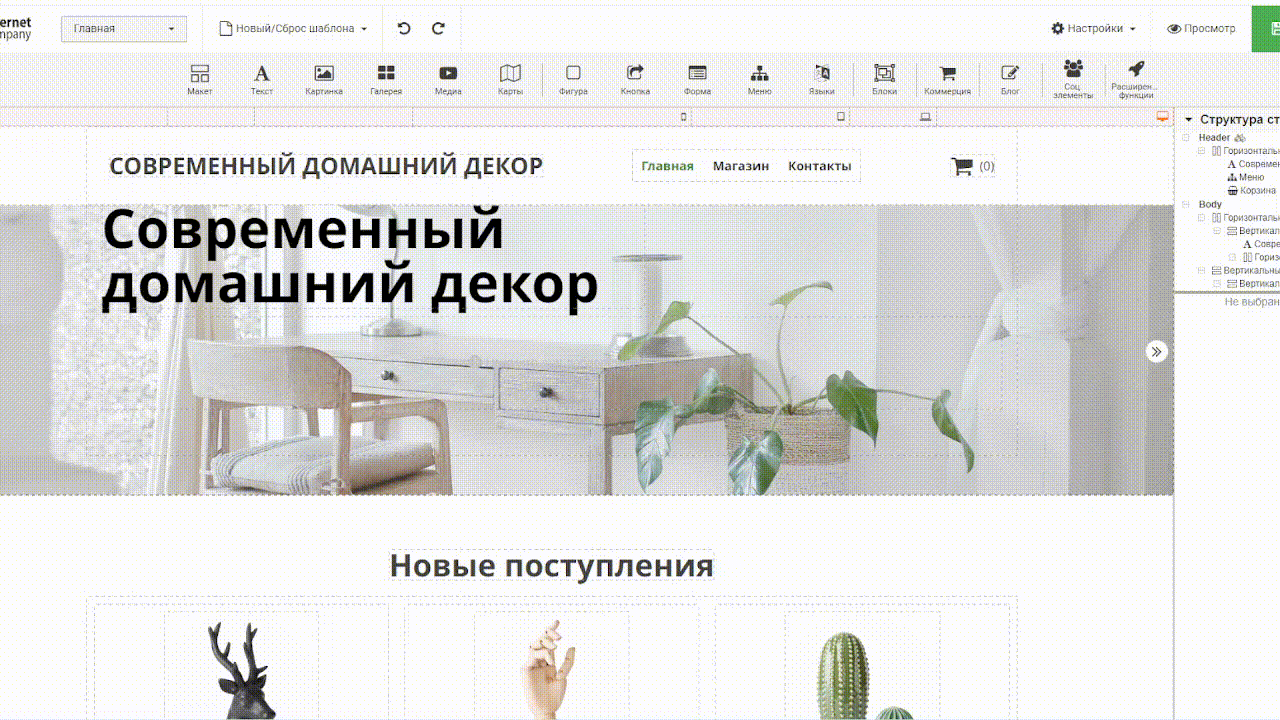Viewport: 1280px width, 720px height.
Task: Click Контакты in the site menu
Action: coord(819,166)
